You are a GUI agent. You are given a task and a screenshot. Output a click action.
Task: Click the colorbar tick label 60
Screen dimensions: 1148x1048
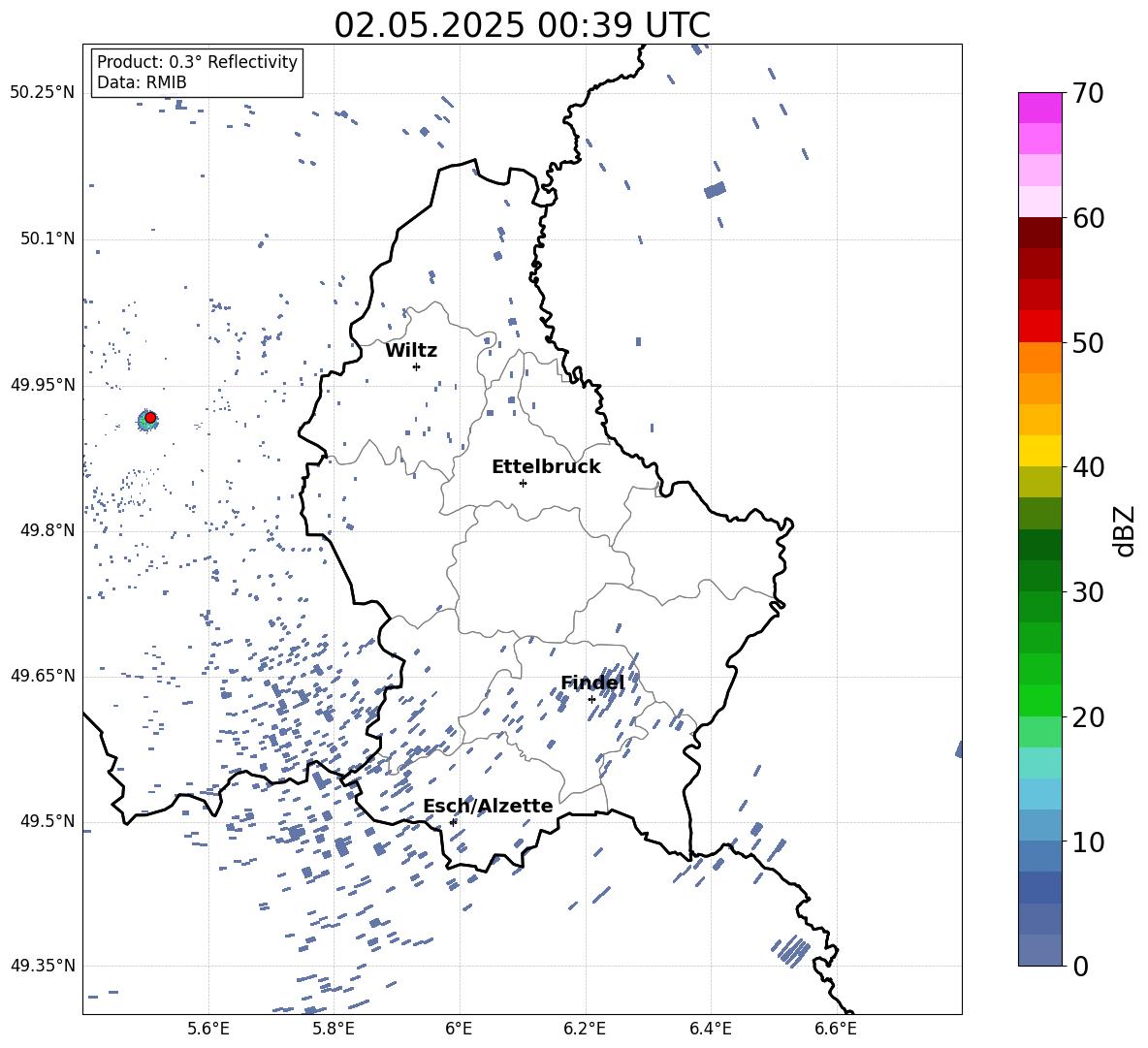(1088, 218)
